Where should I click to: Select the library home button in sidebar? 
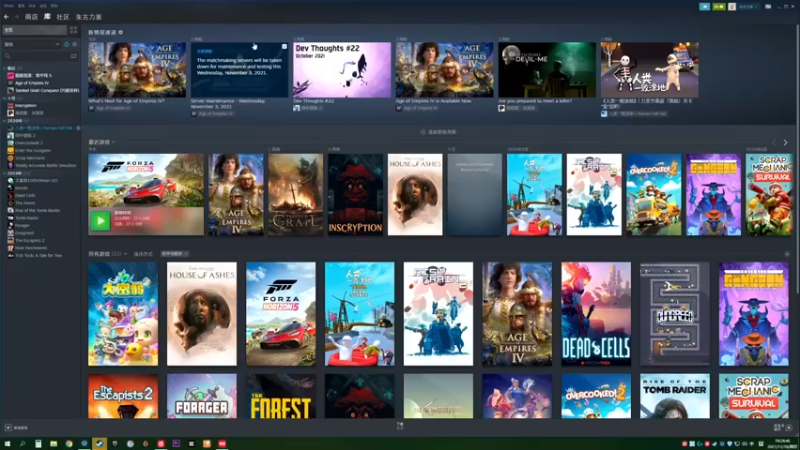[34, 30]
